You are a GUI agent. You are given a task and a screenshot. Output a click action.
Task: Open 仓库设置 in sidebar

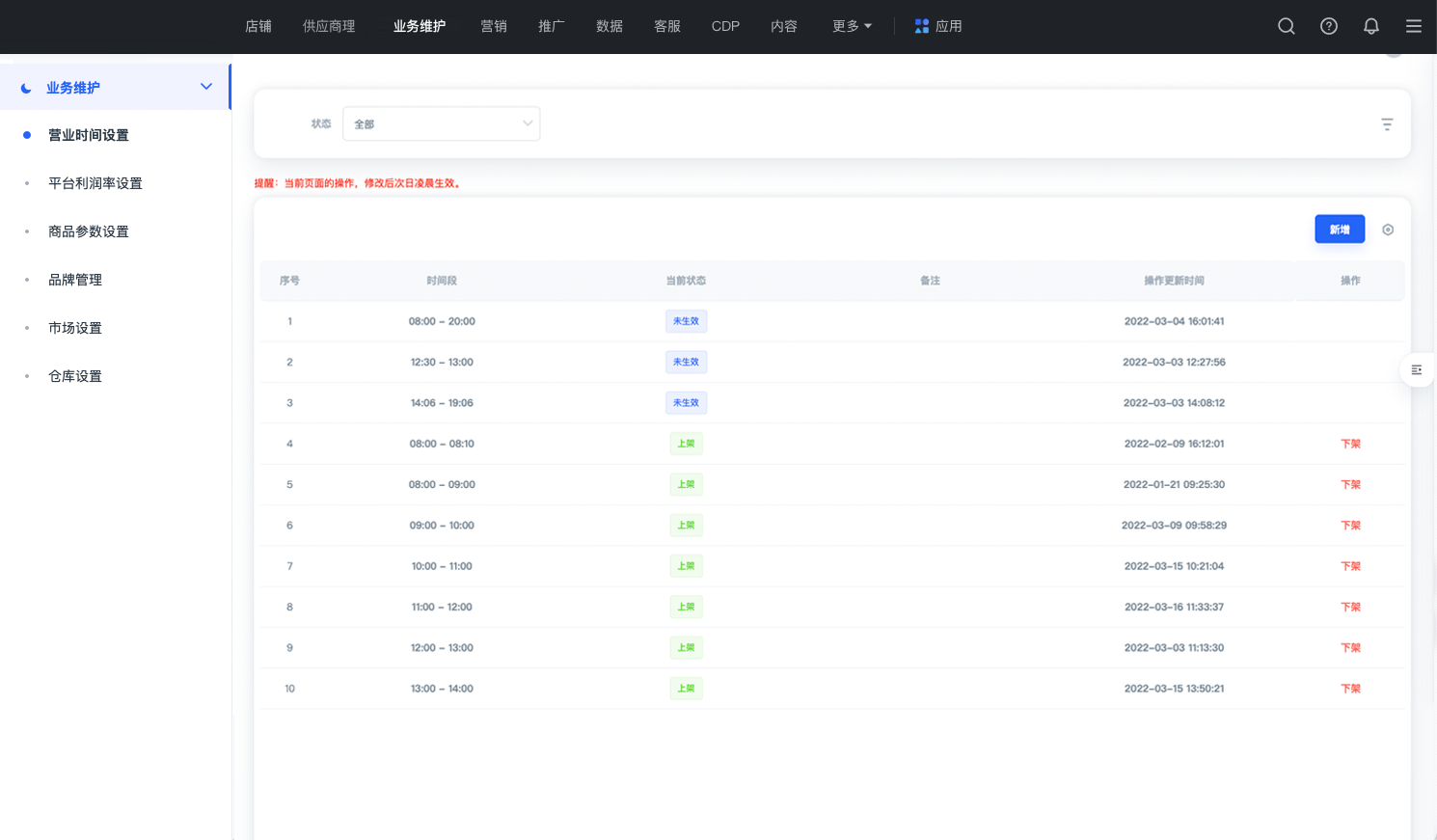(75, 376)
